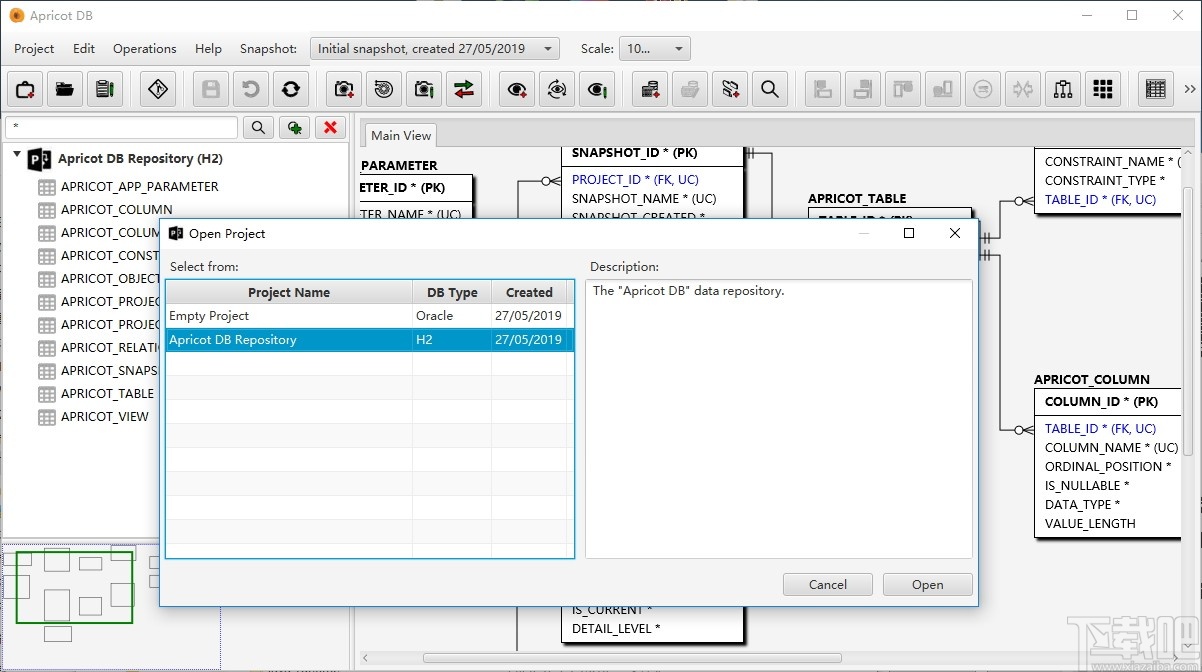
Task: Collapse the Apricot DB Repository tree node
Action: 17,156
